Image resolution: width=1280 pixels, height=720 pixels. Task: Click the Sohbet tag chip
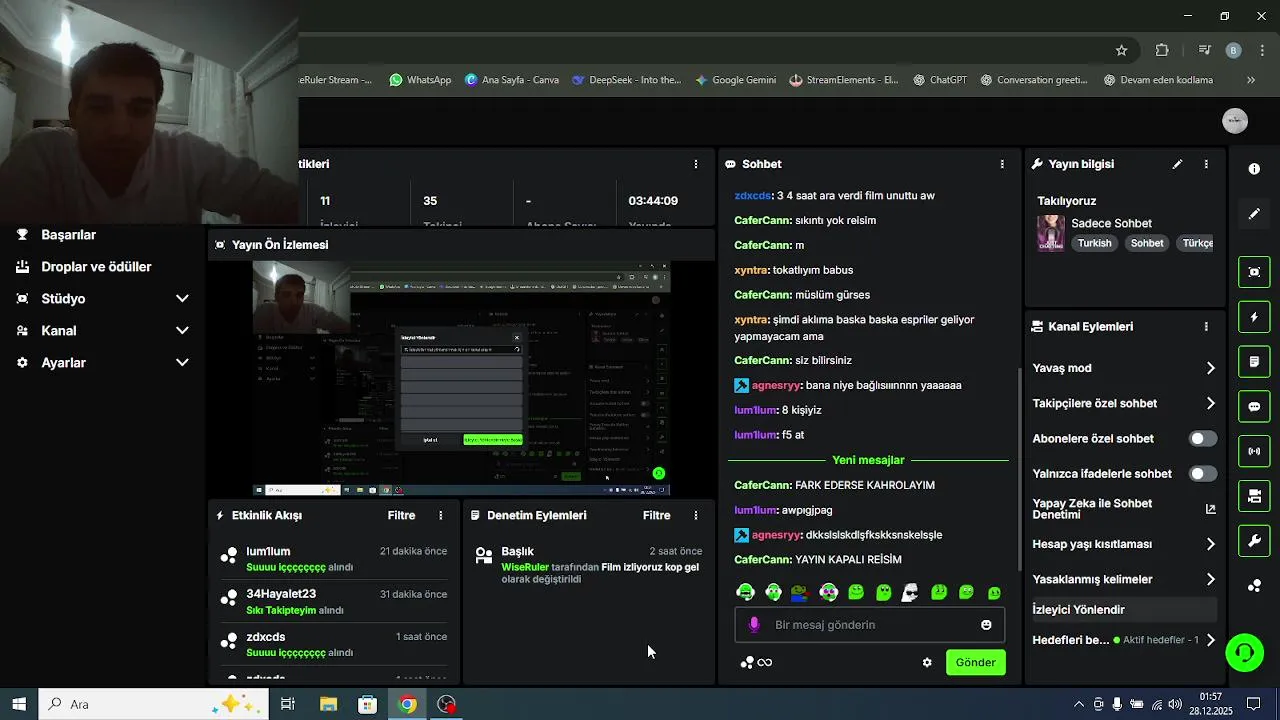pos(1147,243)
